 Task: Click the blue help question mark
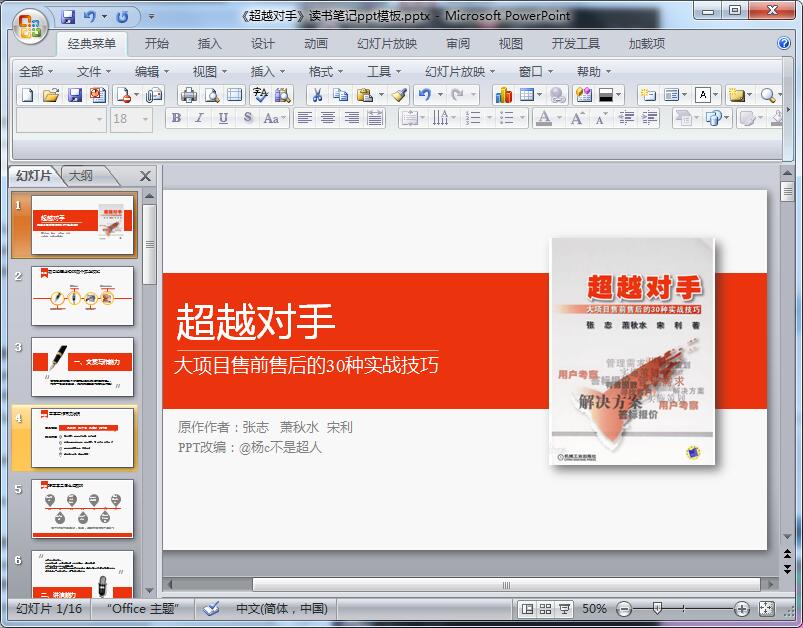(x=784, y=43)
